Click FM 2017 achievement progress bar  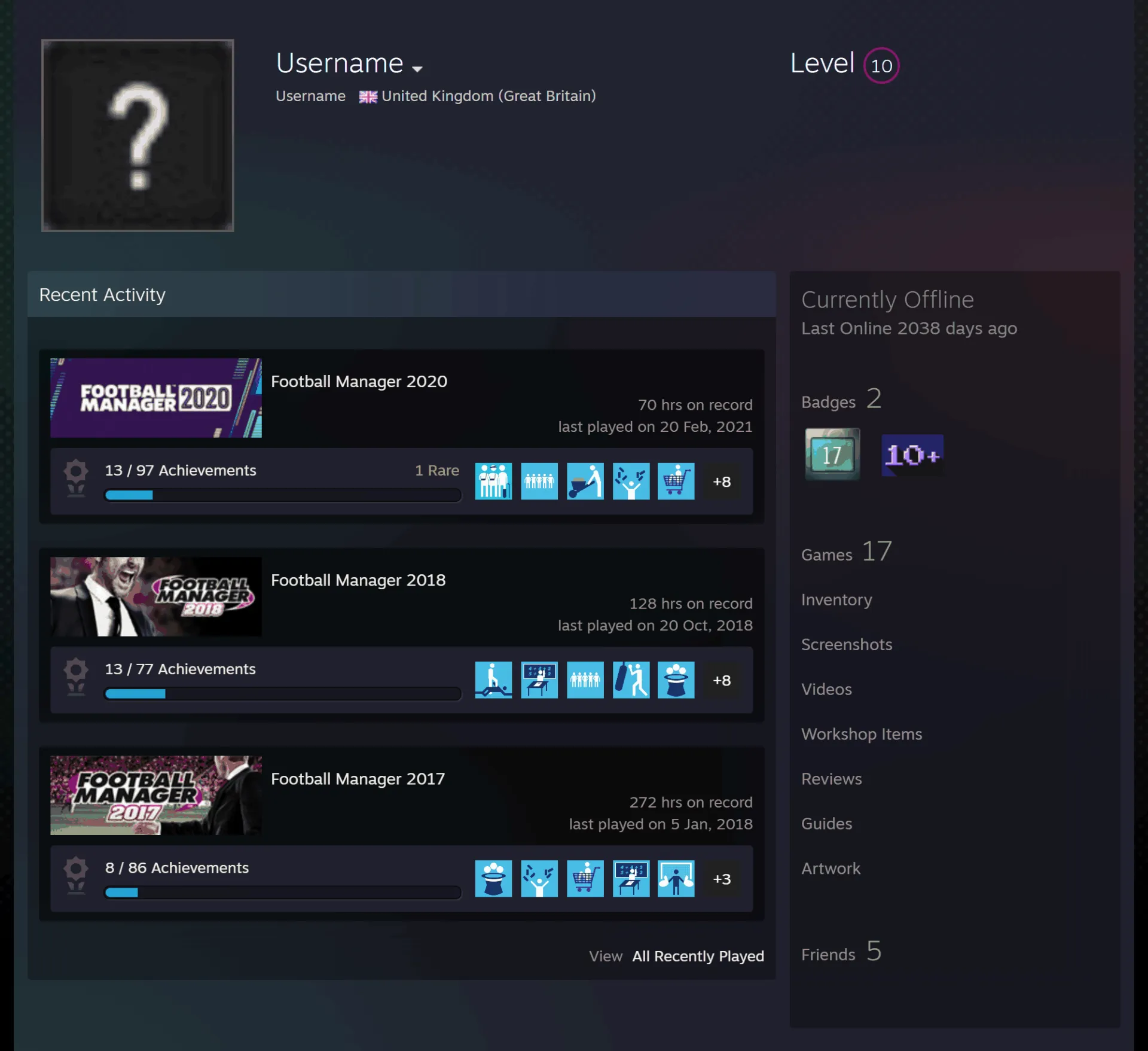tap(283, 892)
